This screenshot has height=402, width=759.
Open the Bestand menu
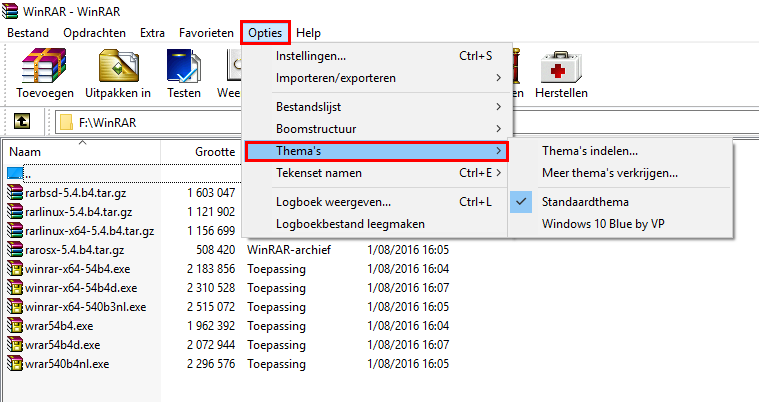click(28, 33)
